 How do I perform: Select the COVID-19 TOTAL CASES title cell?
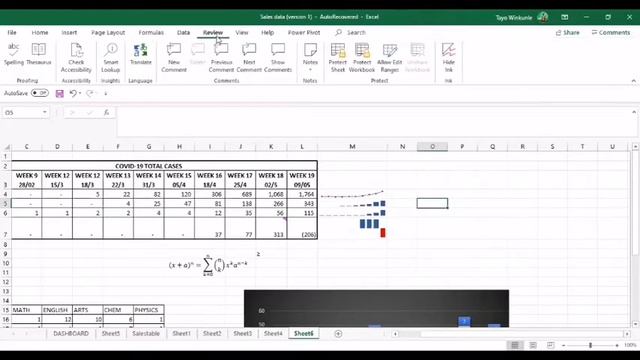[164, 166]
